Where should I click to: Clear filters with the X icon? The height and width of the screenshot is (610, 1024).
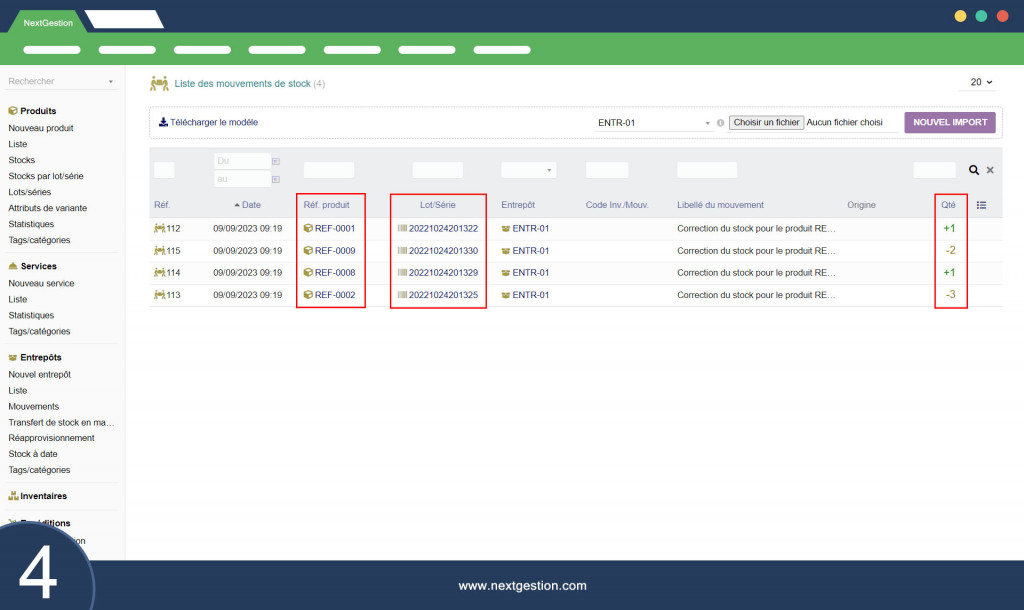click(x=990, y=171)
